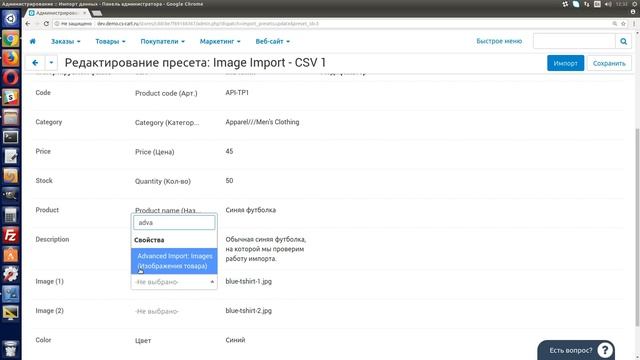640x360 pixels.
Task: Open the Покупатели menu
Action: click(x=162, y=41)
